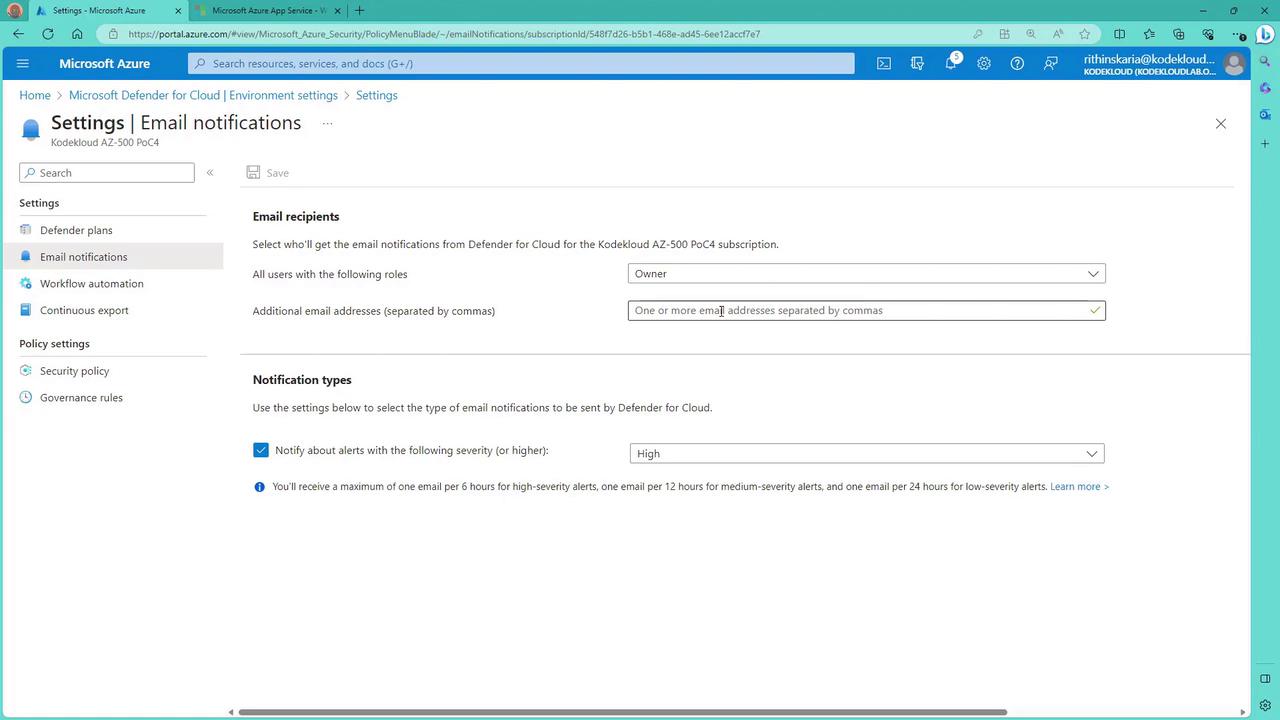Viewport: 1280px width, 720px height.
Task: Click the Save button
Action: 268,173
